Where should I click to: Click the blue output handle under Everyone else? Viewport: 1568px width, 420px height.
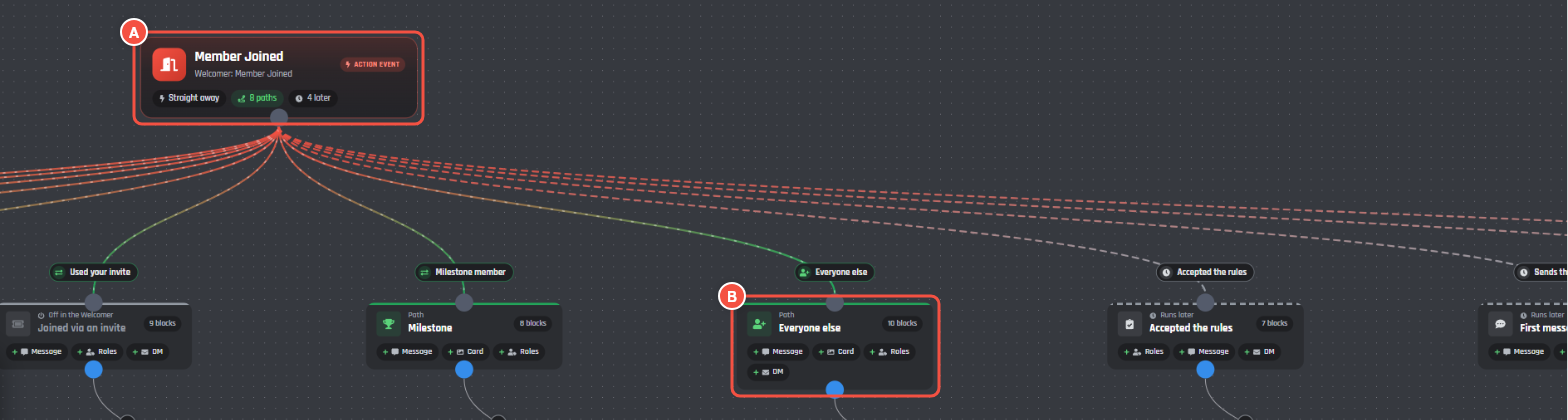tap(835, 389)
